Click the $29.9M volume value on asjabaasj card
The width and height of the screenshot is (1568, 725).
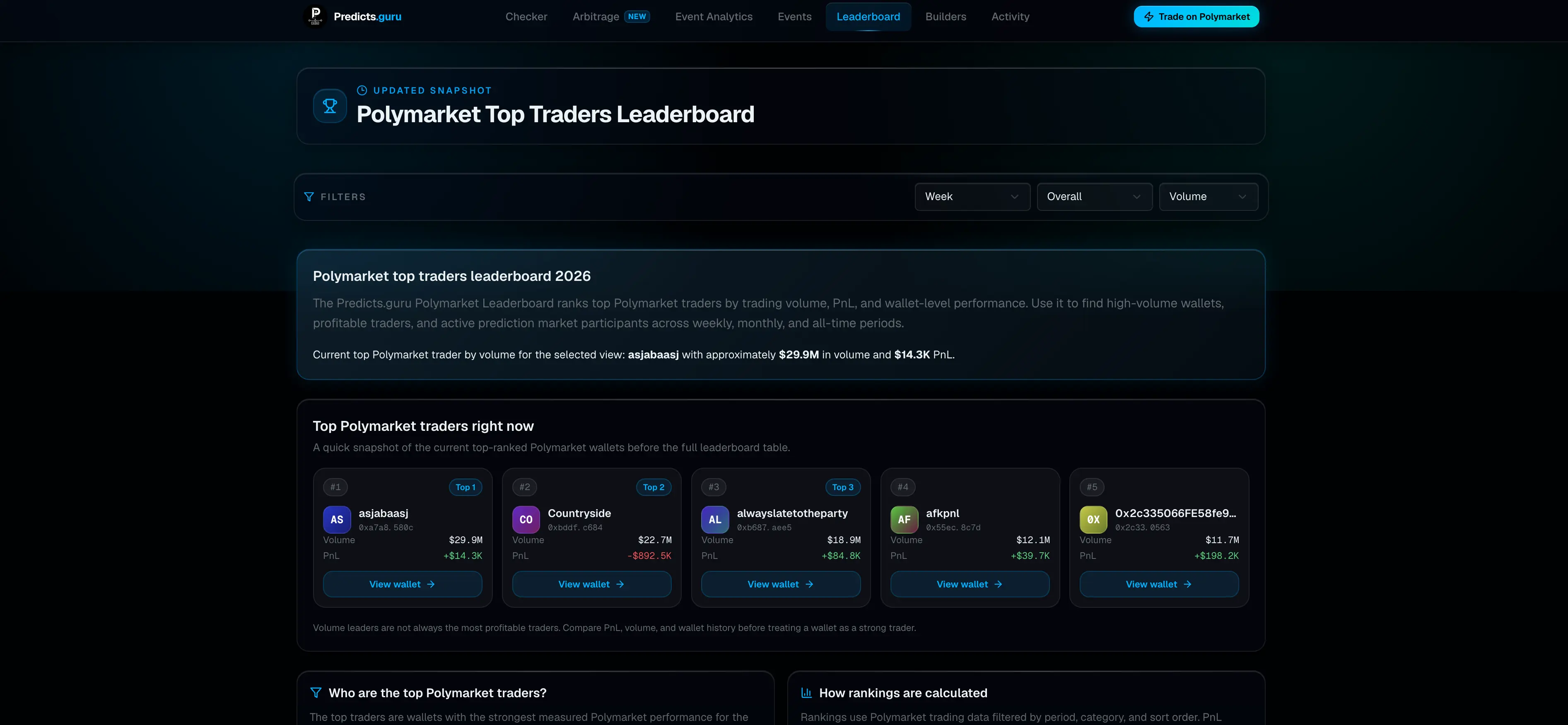pos(466,540)
